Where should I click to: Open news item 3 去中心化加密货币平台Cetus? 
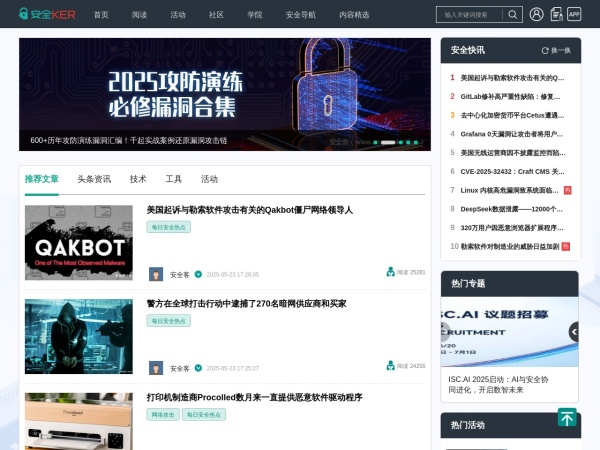[512, 115]
